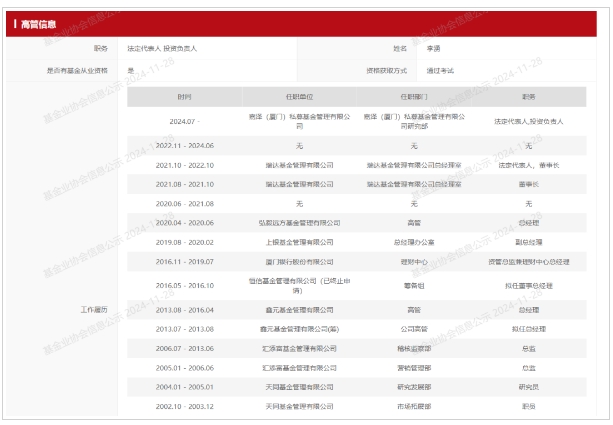Click the 公司高管 department cell
The width and height of the screenshot is (613, 425).
(414, 329)
